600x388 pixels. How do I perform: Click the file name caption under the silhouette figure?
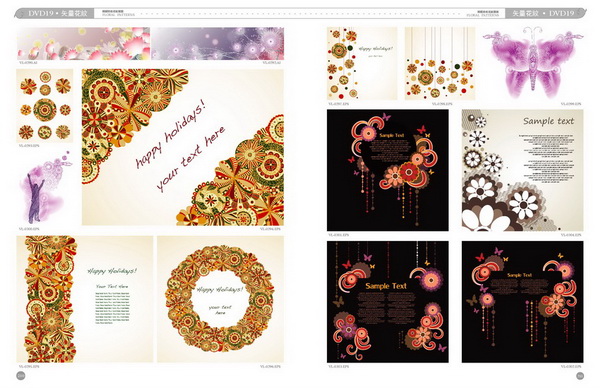point(29,229)
